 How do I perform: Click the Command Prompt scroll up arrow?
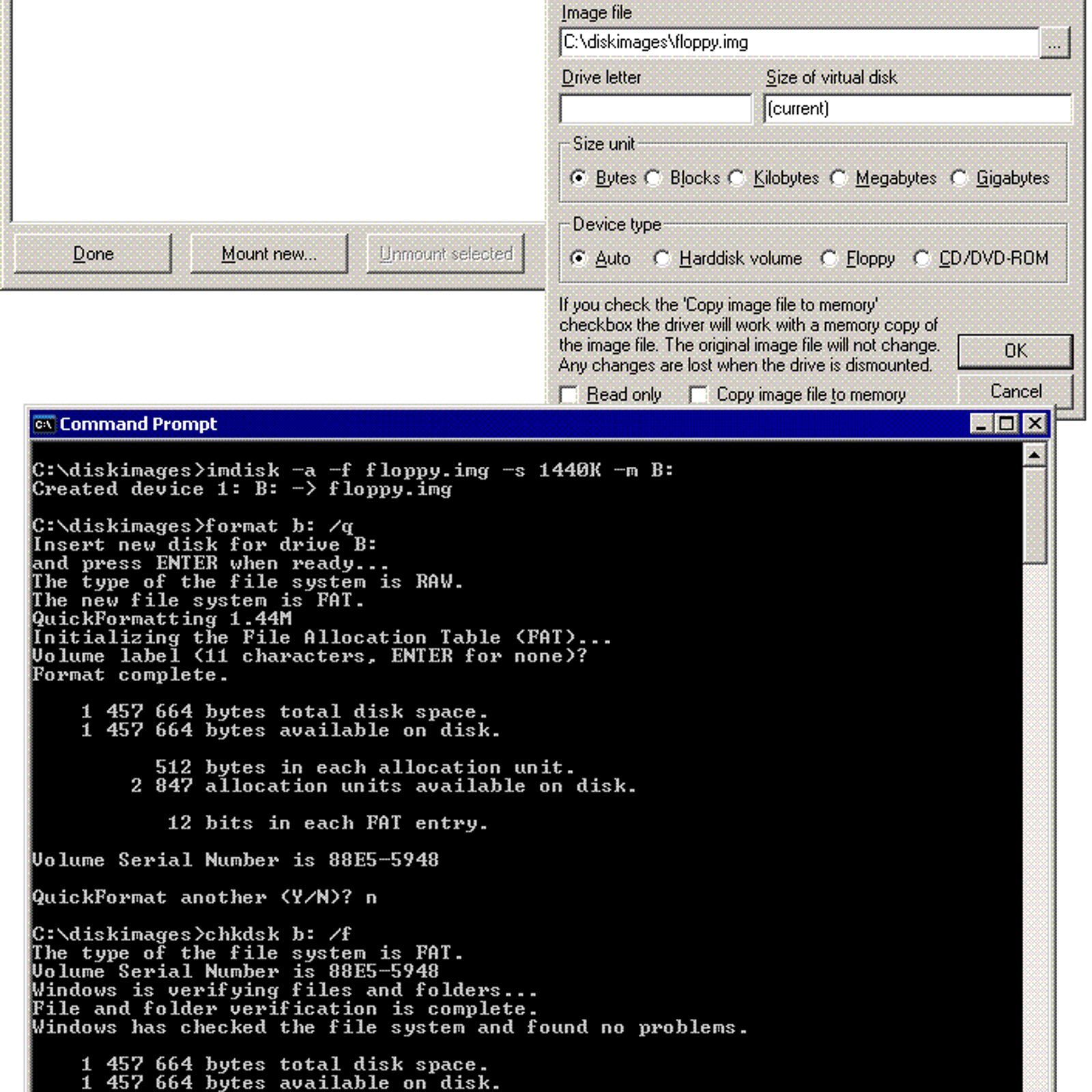pyautogui.click(x=1035, y=455)
